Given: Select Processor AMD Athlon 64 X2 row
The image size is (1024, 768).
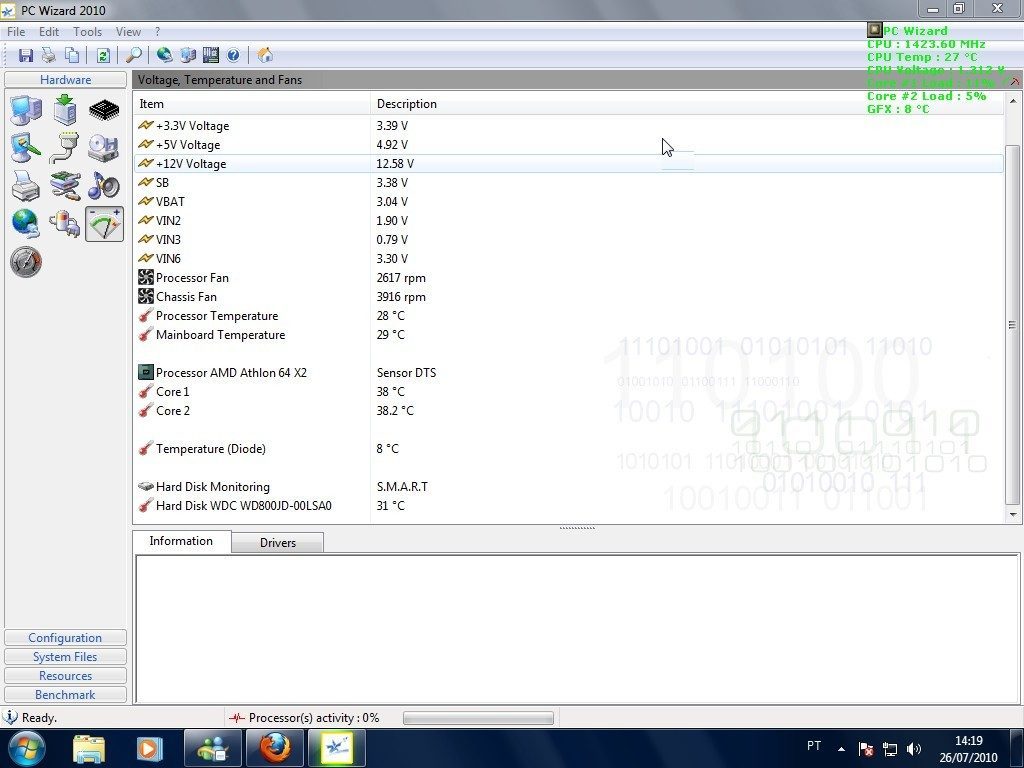Looking at the screenshot, I should (x=568, y=372).
